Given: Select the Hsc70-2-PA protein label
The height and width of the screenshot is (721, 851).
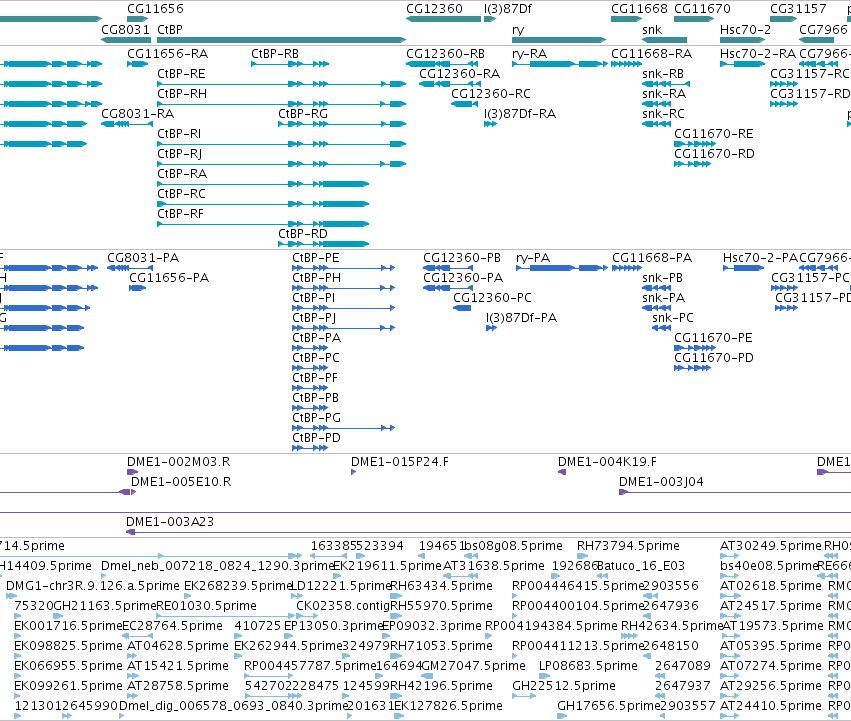Looking at the screenshot, I should [x=760, y=258].
